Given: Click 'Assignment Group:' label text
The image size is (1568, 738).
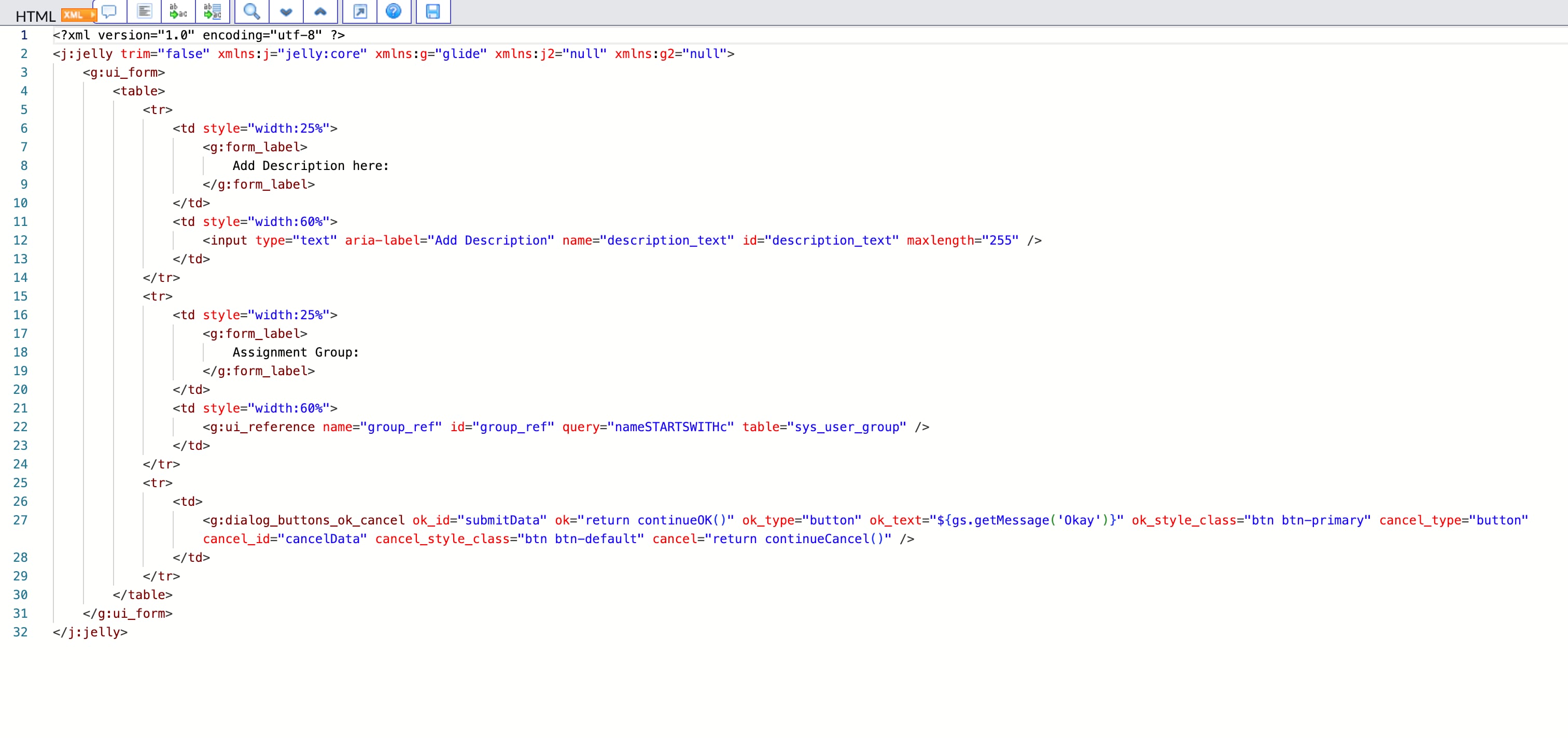Looking at the screenshot, I should (x=296, y=352).
